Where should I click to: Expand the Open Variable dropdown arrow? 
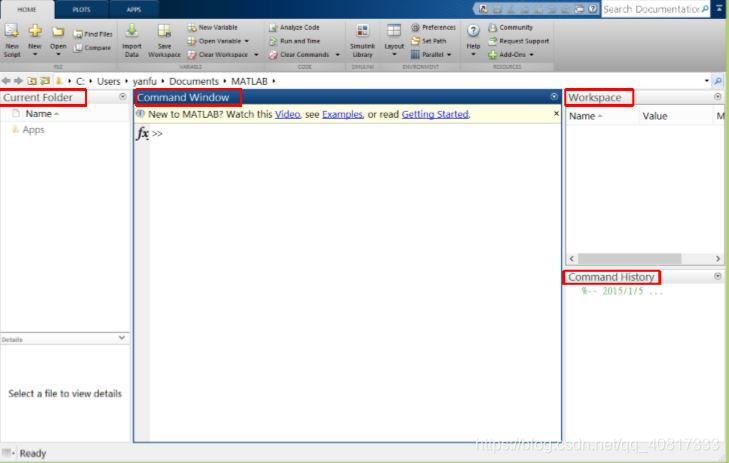[x=247, y=41]
